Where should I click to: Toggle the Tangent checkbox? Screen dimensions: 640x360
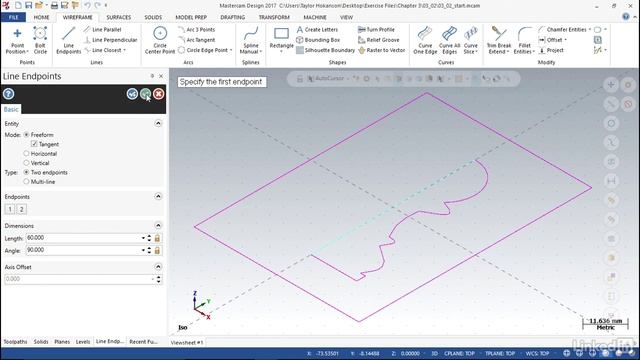pyautogui.click(x=34, y=144)
